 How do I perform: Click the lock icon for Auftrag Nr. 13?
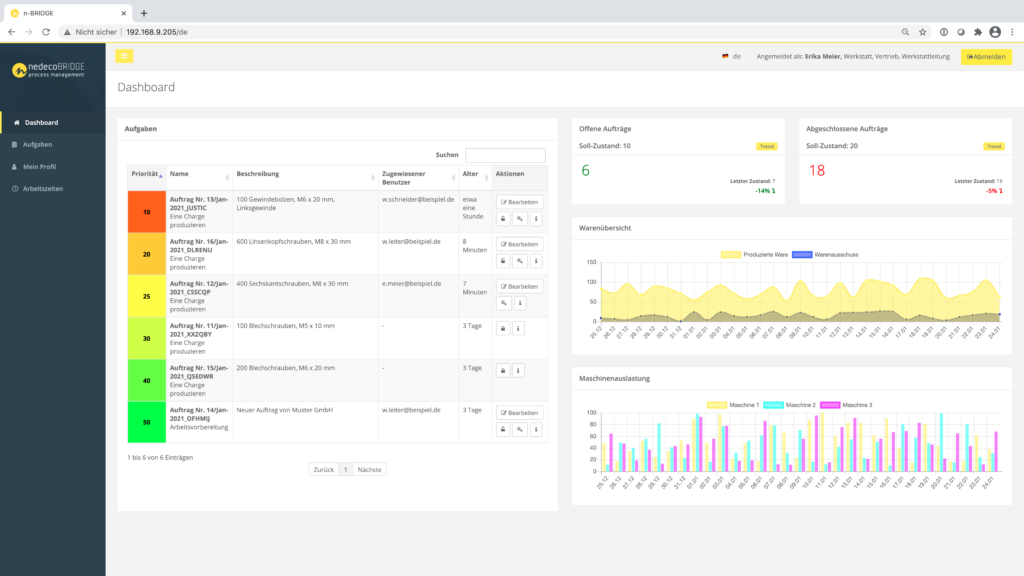coord(502,219)
